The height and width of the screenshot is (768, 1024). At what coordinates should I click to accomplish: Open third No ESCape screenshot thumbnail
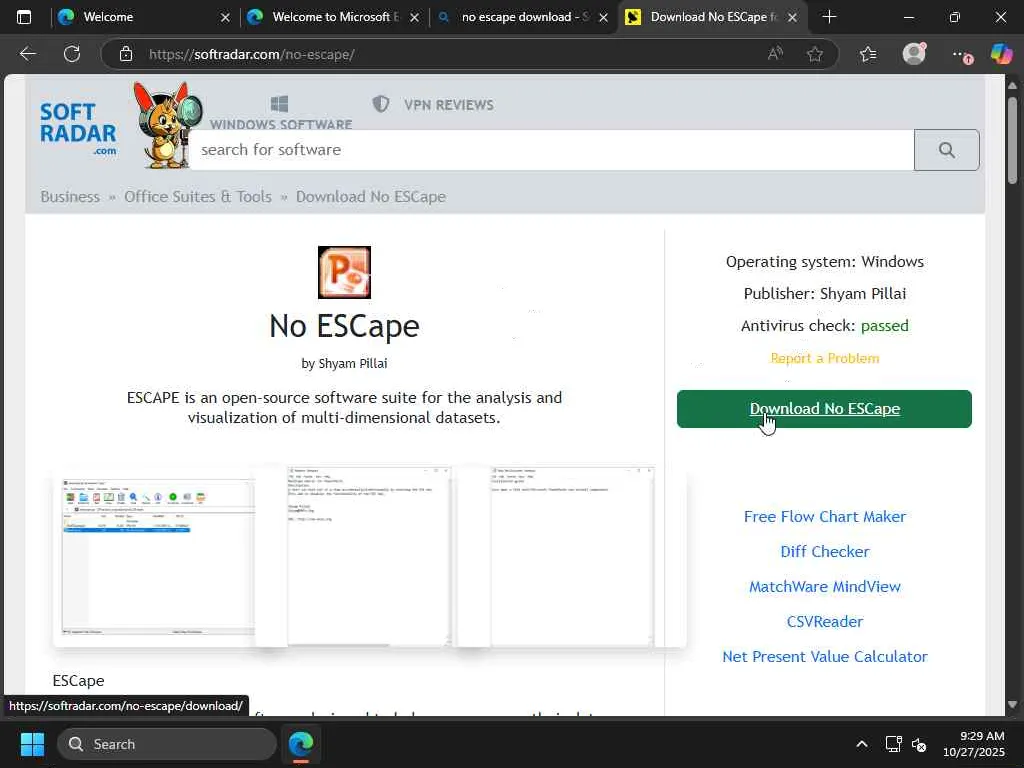[x=572, y=556]
